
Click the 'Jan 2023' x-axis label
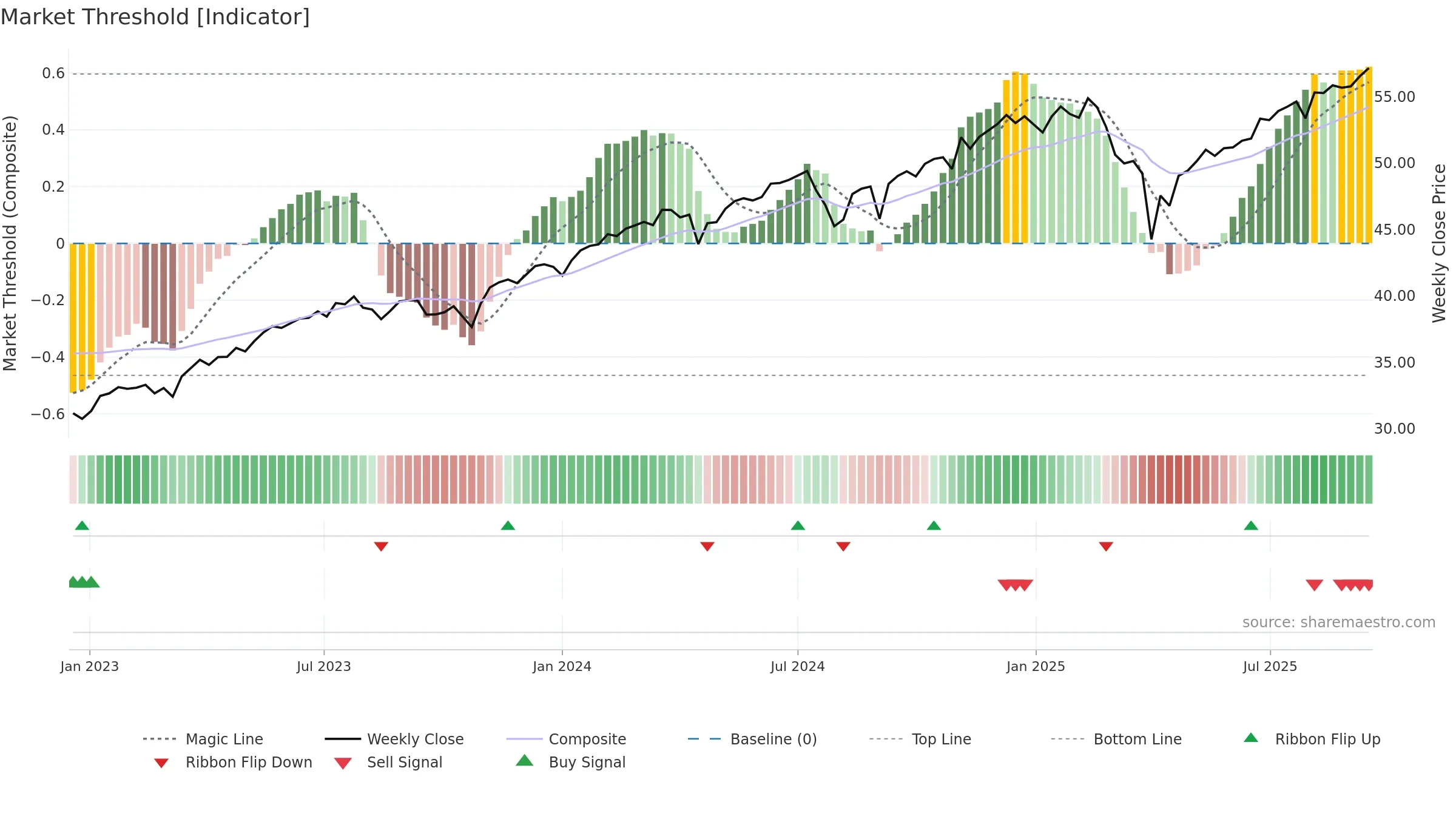pos(90,667)
